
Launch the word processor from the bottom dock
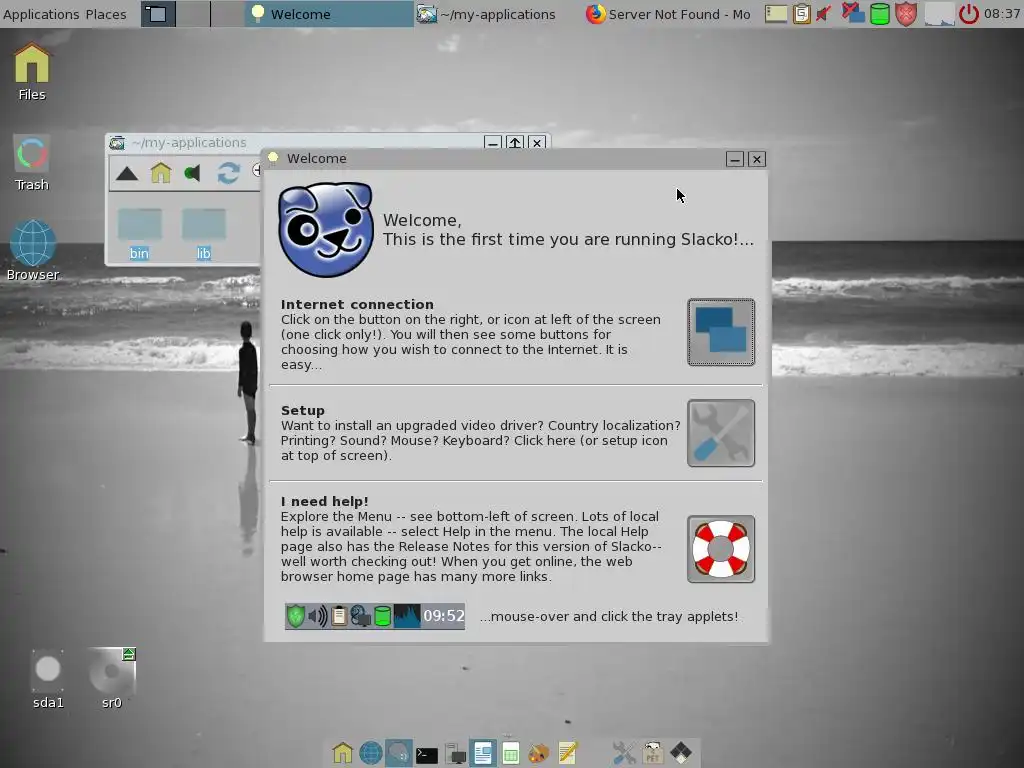click(x=483, y=753)
